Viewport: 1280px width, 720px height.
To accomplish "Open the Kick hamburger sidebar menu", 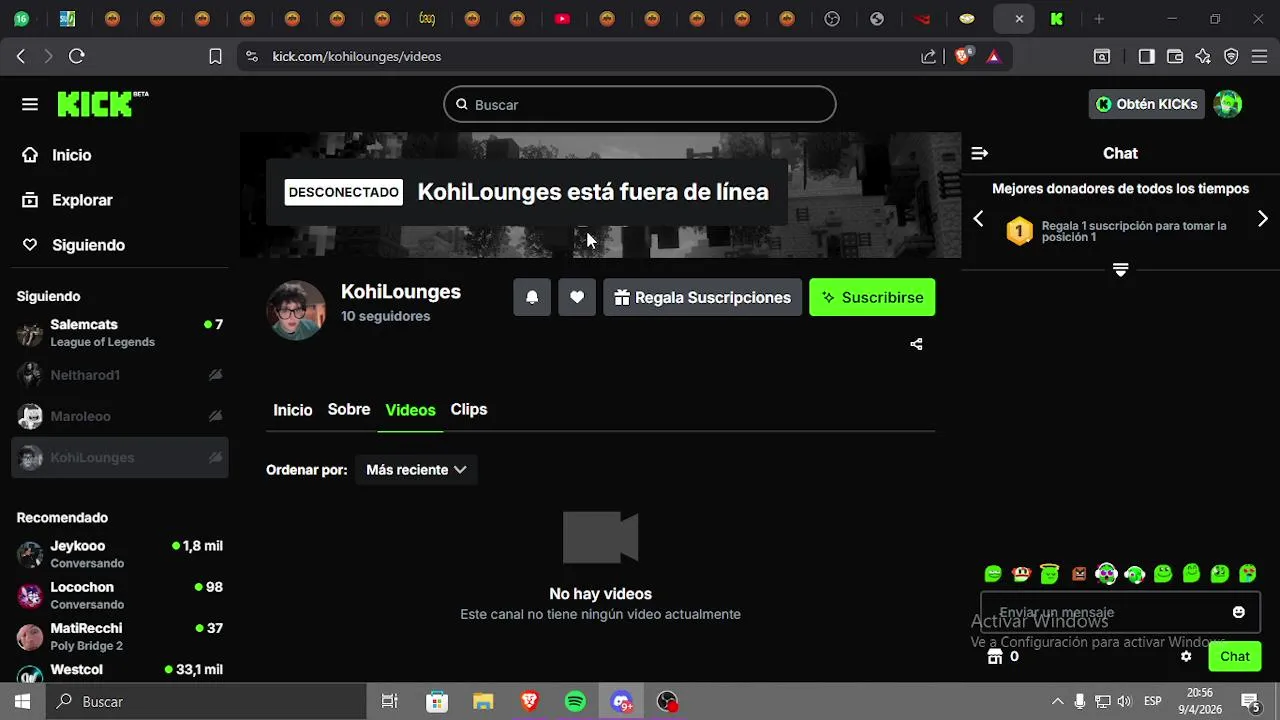I will 30,104.
